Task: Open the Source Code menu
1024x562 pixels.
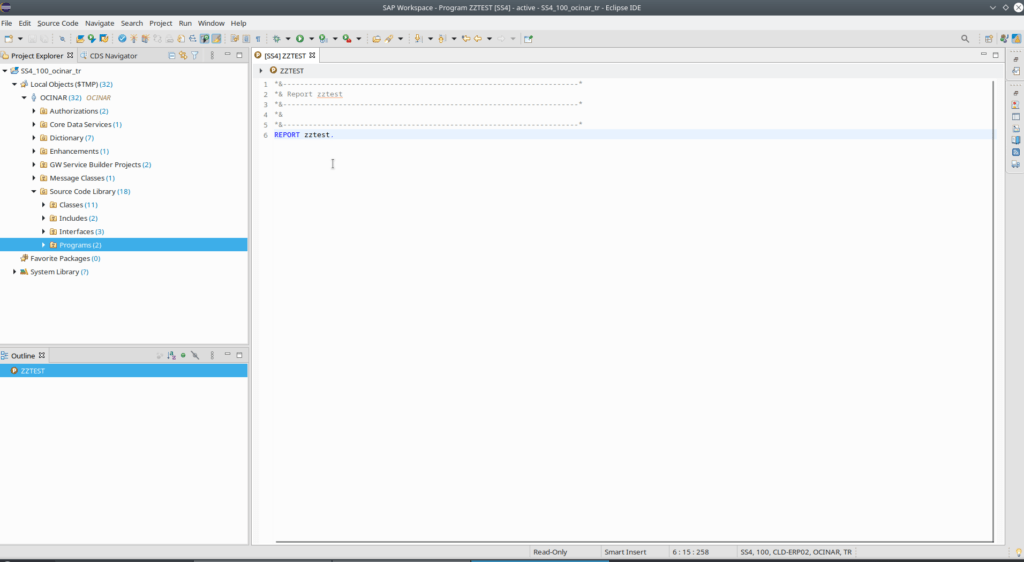Action: [57, 23]
